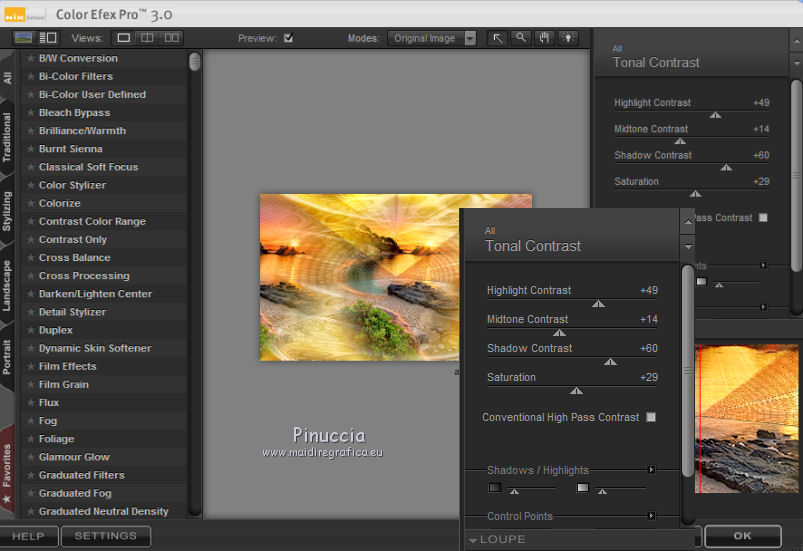Toggle the filter list panel layout icon

(x=48, y=38)
